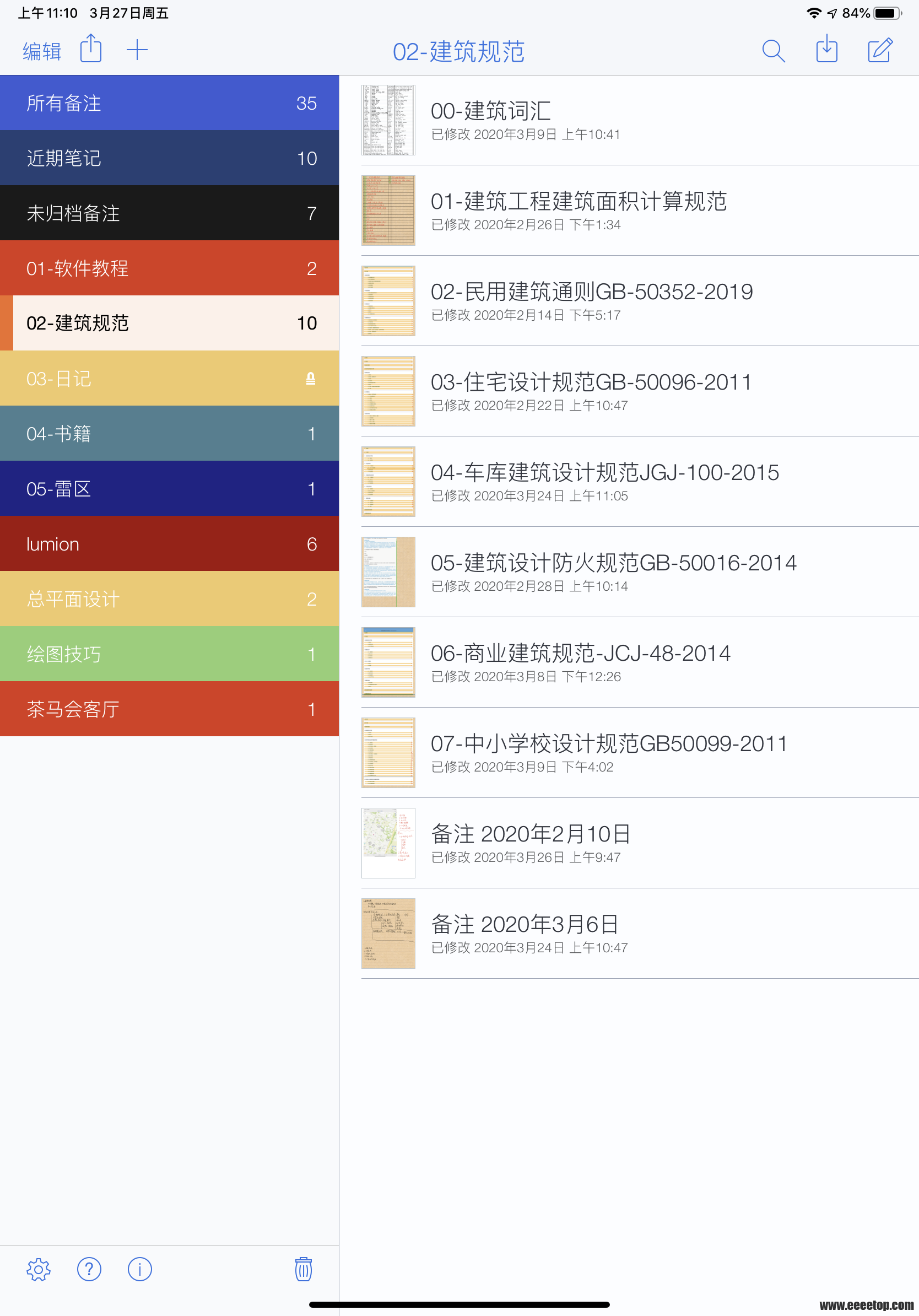This screenshot has width=919, height=1316.
Task: Tap thumbnail of 04-车库建筑设计规范 note
Action: 388,482
